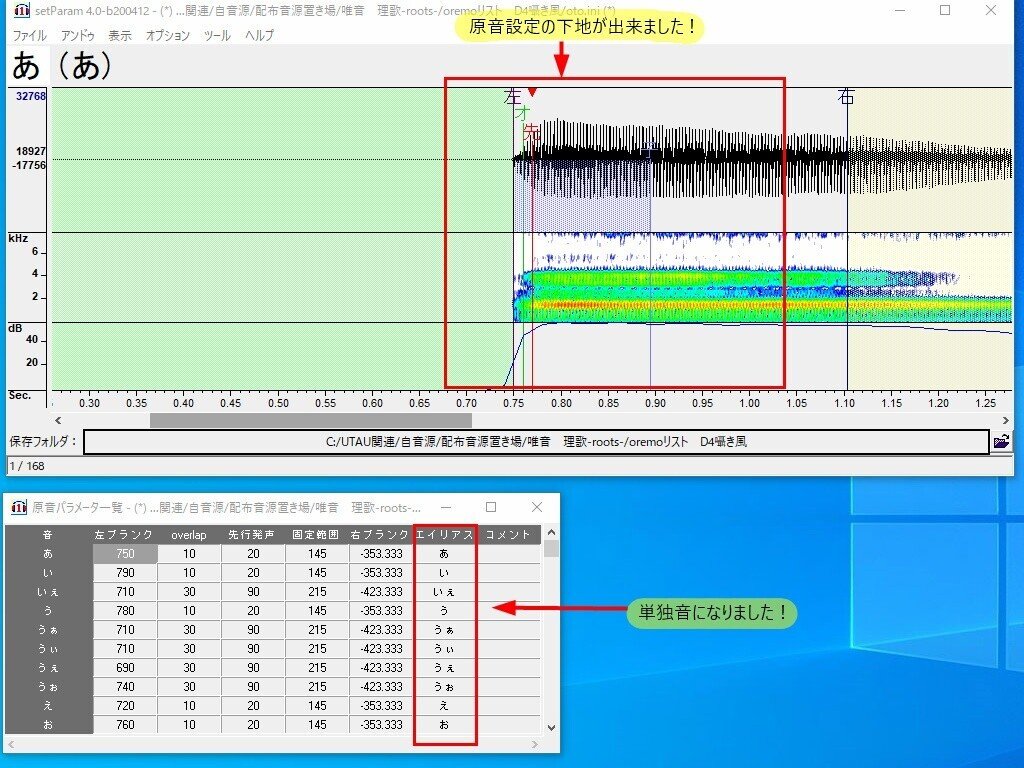Open the 表示 menu
The width and height of the screenshot is (1024, 768).
click(120, 35)
